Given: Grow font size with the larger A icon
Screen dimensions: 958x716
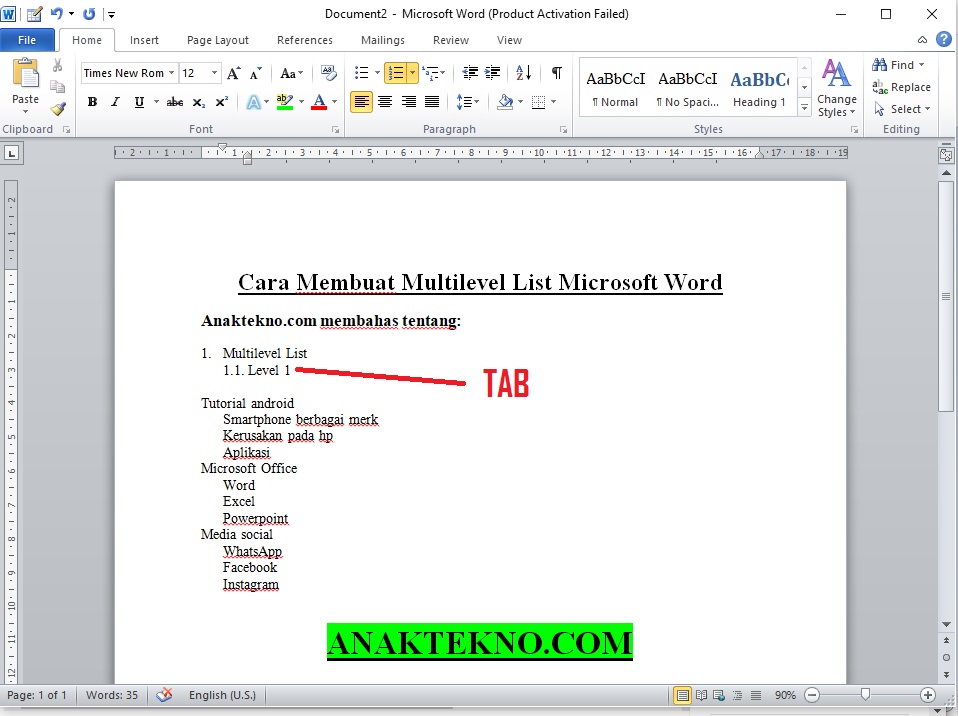Looking at the screenshot, I should (233, 73).
